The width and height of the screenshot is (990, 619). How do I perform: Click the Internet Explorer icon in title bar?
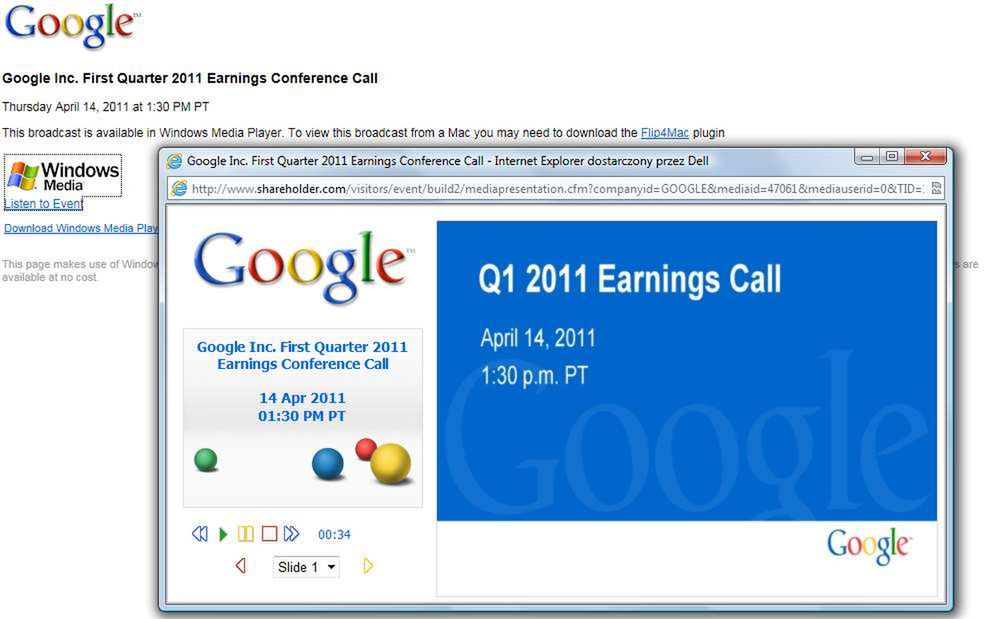point(174,161)
